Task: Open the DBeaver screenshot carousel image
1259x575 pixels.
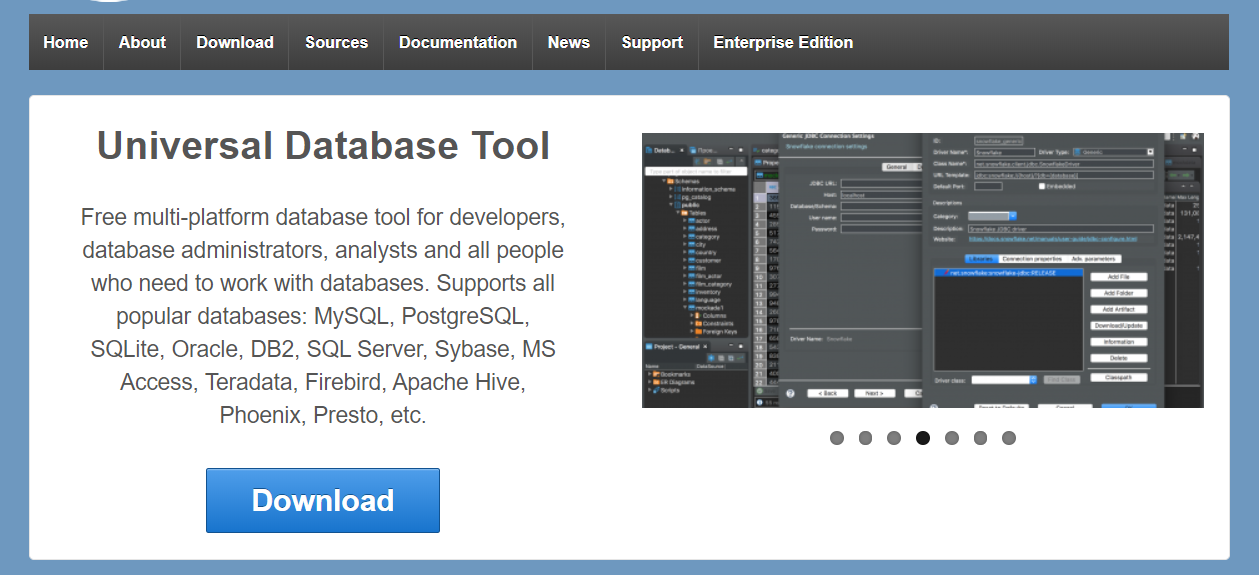Action: [923, 270]
